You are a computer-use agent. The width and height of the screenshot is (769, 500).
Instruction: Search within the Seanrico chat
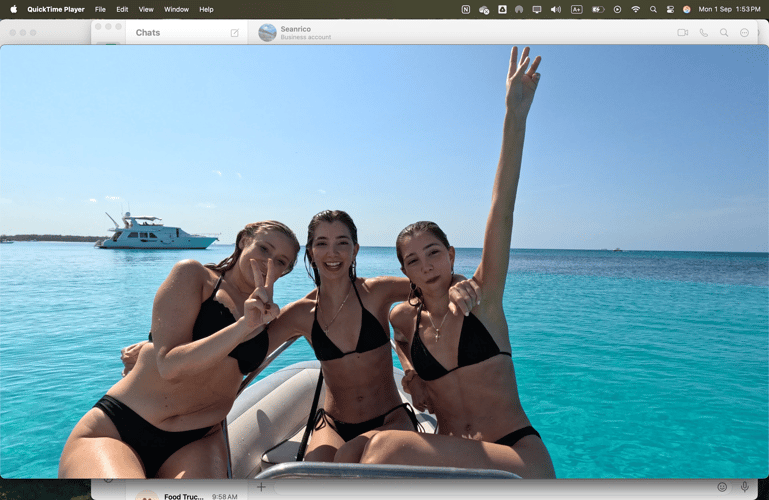(724, 32)
